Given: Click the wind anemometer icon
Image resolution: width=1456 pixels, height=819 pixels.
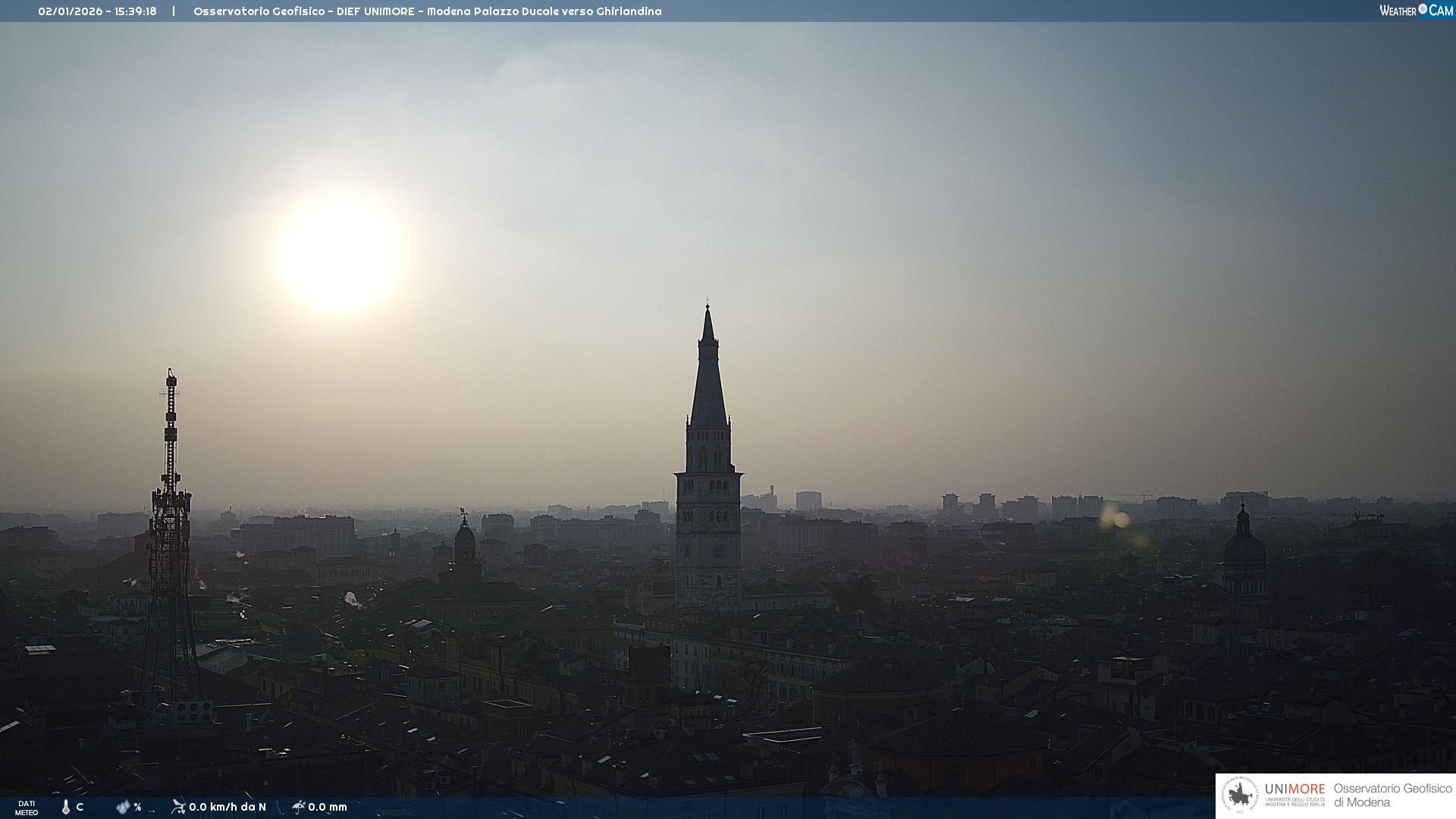Looking at the screenshot, I should pos(178,806).
